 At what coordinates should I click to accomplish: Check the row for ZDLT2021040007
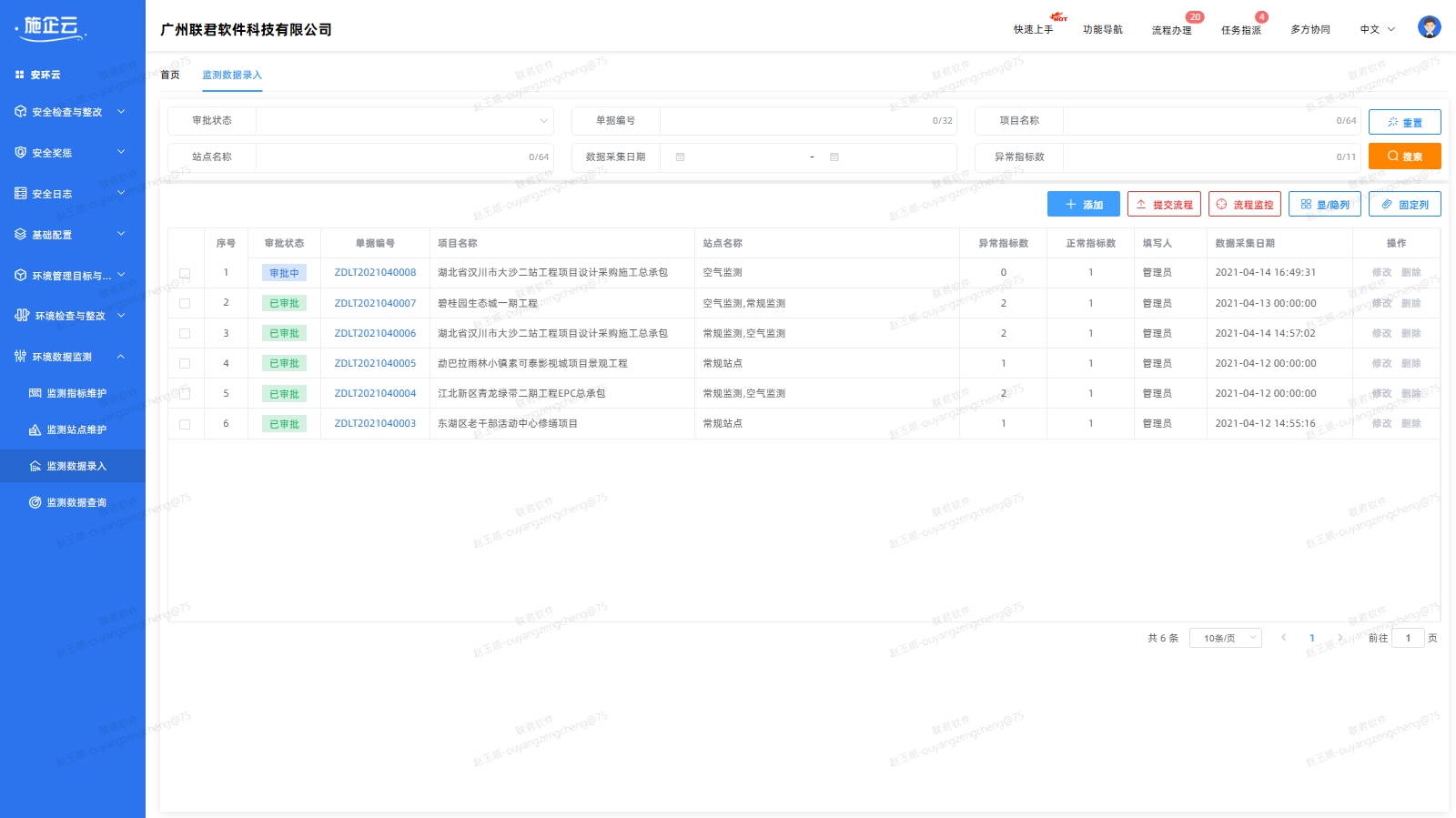185,303
